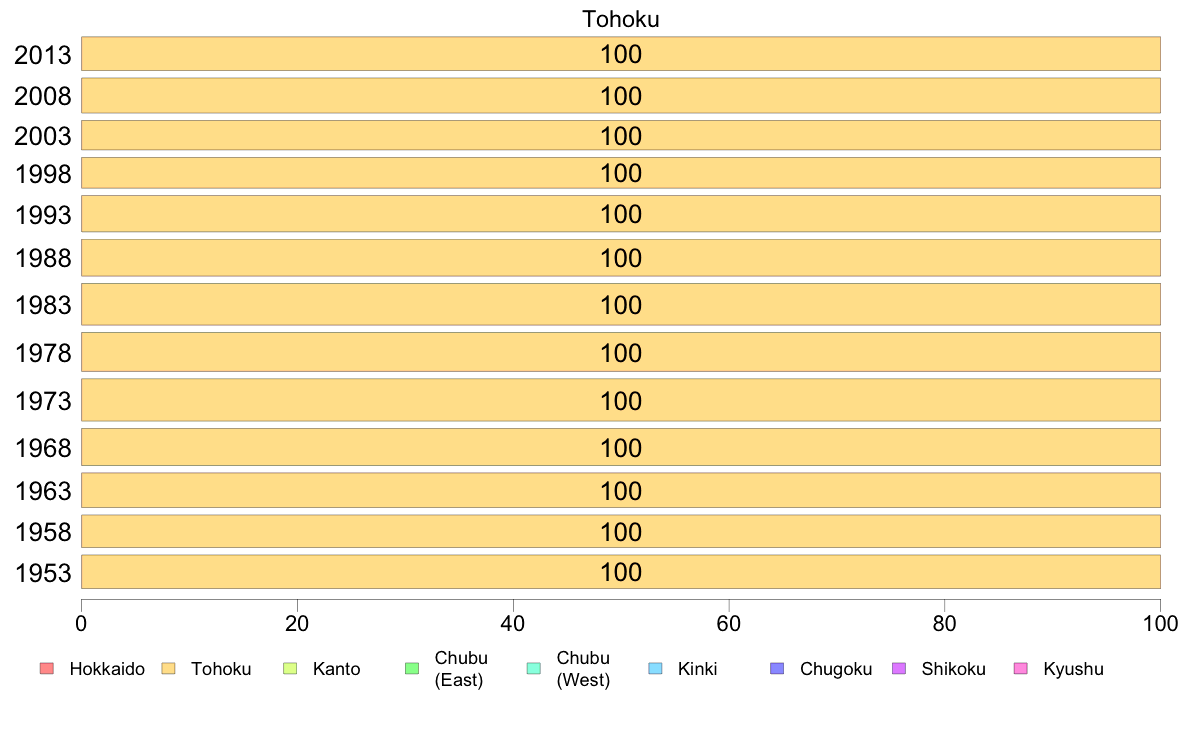1188x736 pixels.
Task: Click the Tohoku chart title
Action: click(x=621, y=19)
